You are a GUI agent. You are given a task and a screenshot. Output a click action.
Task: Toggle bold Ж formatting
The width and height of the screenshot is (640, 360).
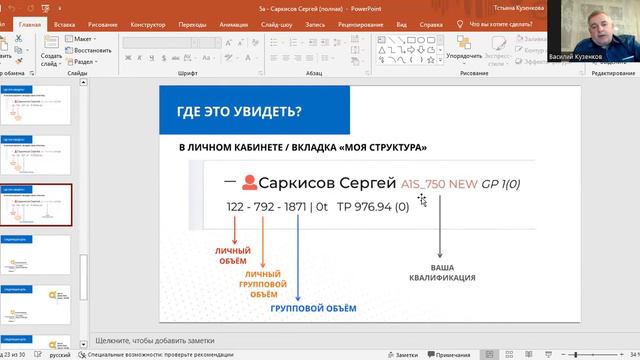click(x=128, y=58)
